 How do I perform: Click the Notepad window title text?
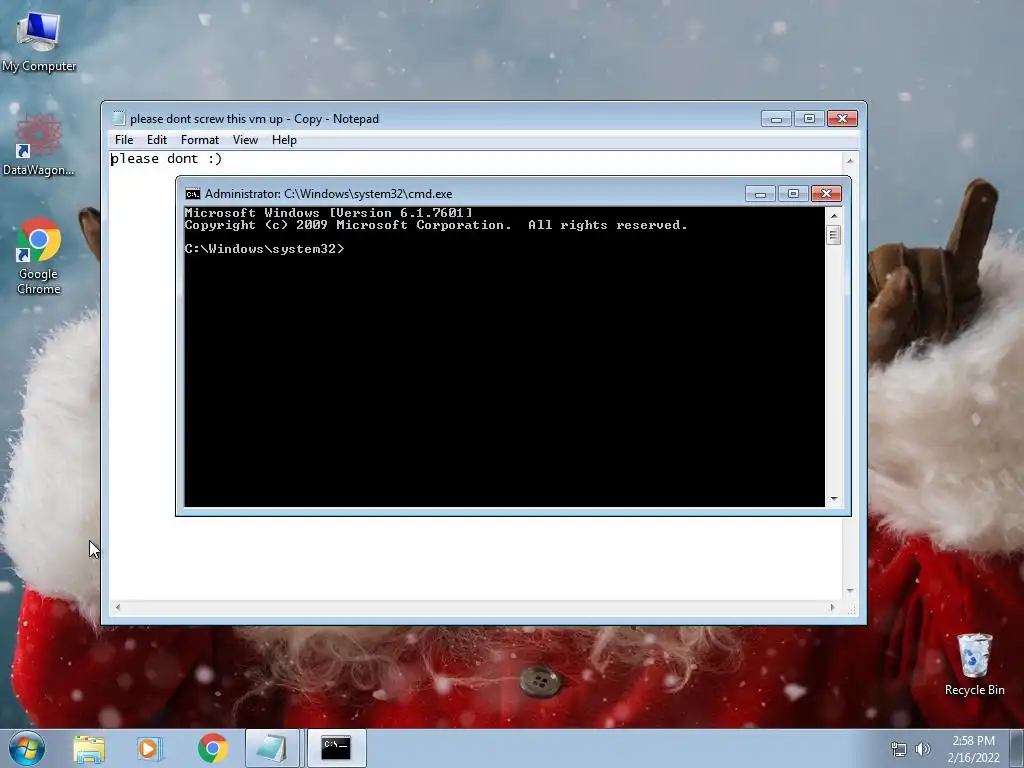tap(254, 119)
